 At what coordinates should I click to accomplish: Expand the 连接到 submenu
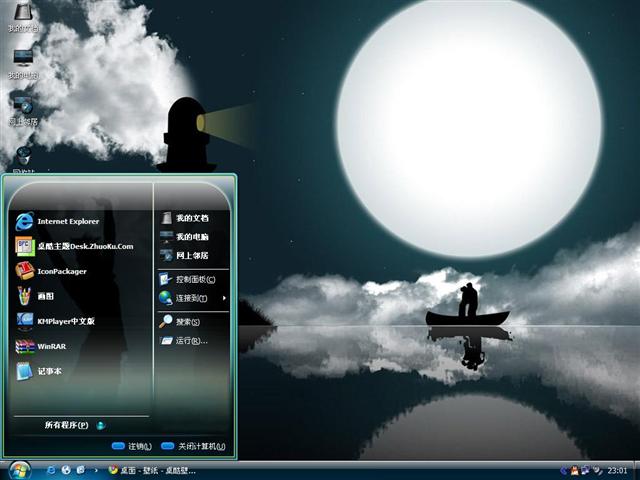tap(192, 298)
